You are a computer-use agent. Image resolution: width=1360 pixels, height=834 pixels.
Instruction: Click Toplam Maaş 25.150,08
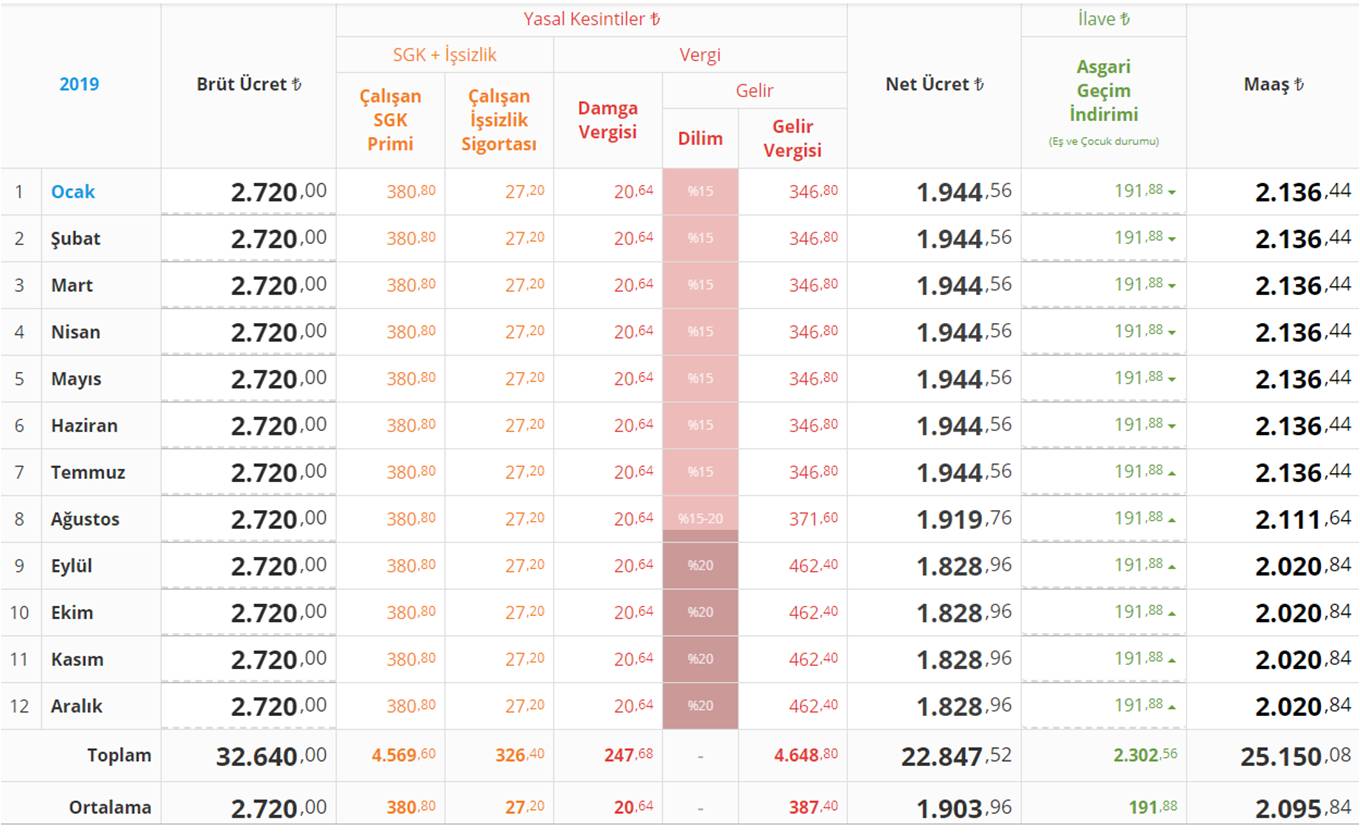pos(1296,756)
